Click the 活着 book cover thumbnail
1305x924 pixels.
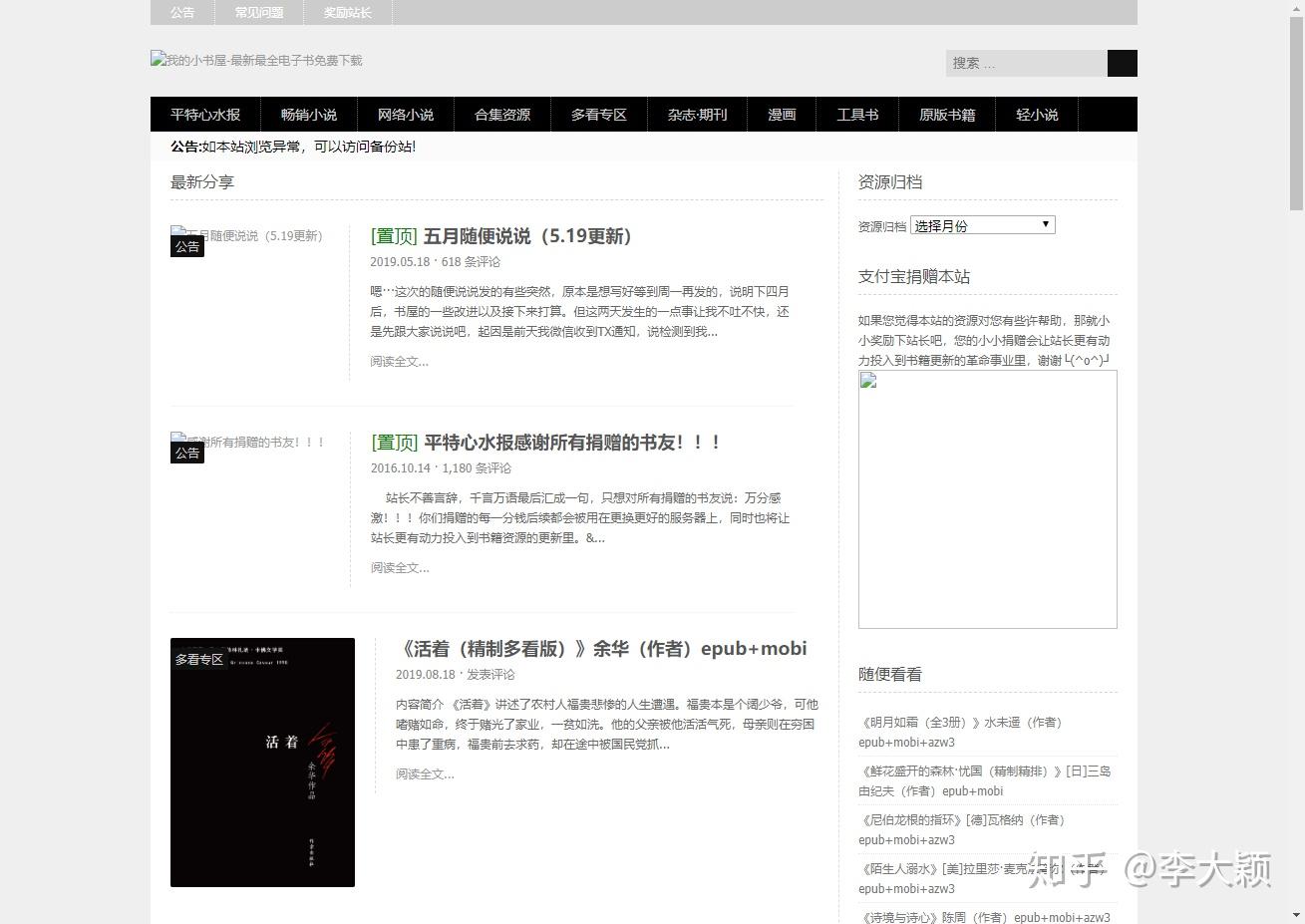point(262,763)
